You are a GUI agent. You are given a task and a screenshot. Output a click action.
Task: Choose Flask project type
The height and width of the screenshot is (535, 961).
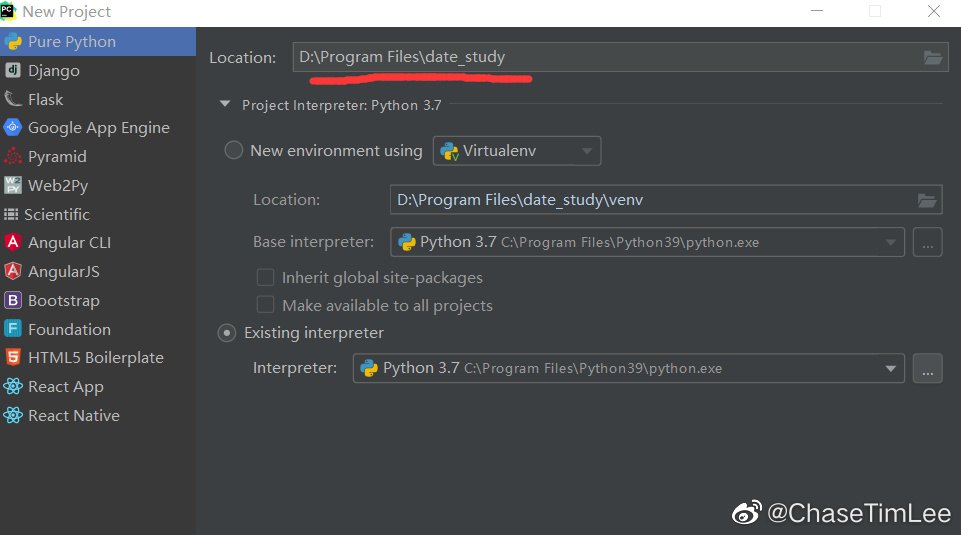(x=98, y=99)
